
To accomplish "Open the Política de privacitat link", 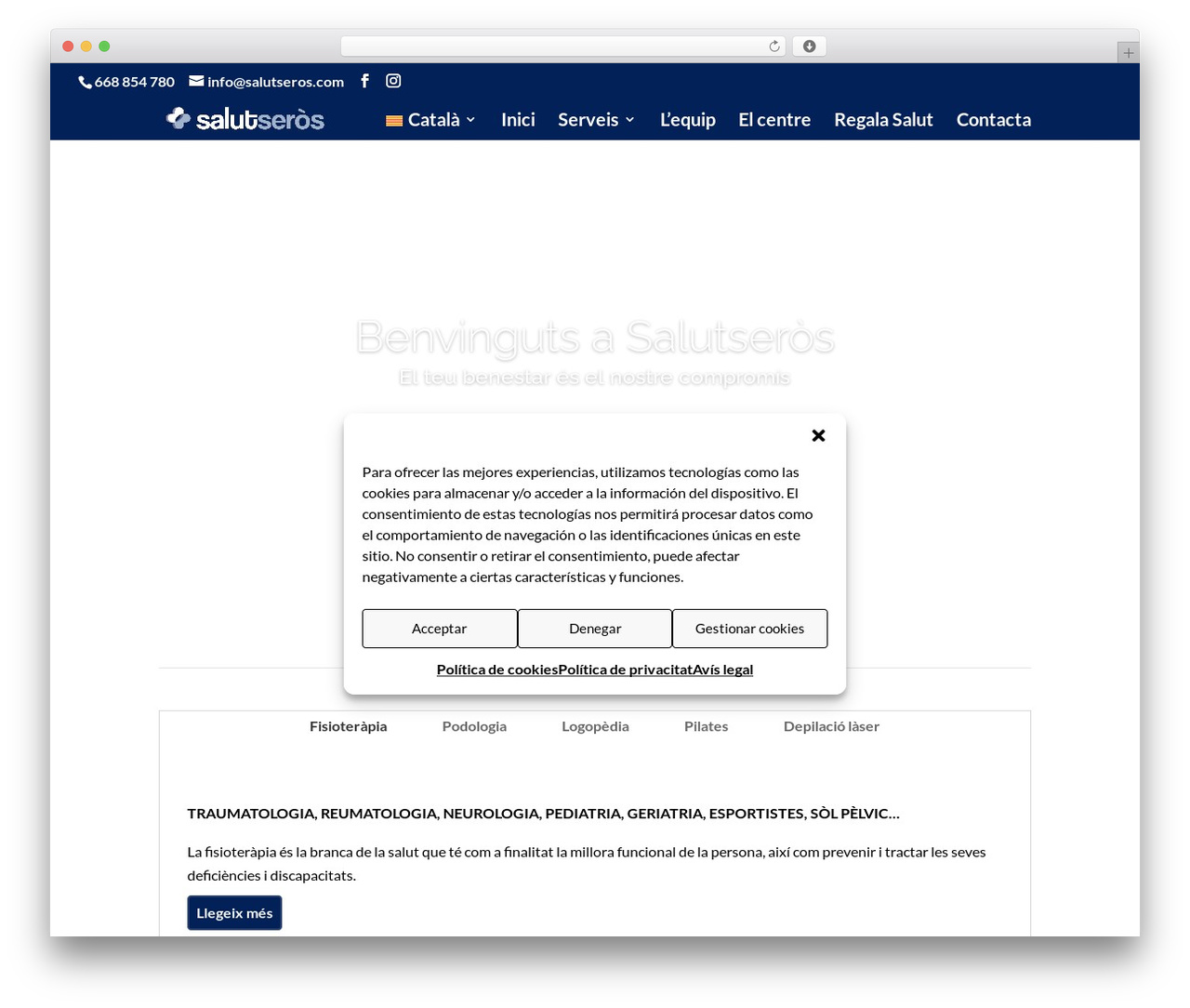I will [626, 670].
